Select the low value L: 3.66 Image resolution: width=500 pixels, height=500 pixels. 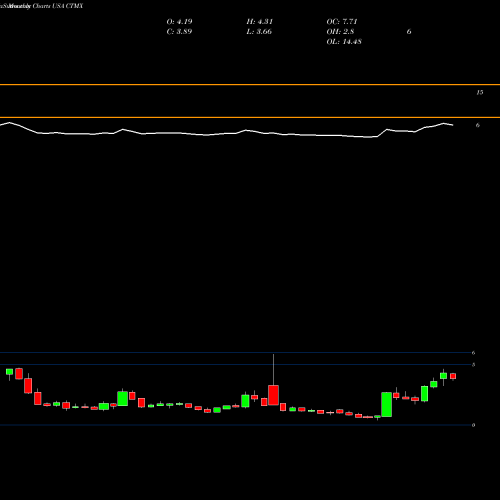click(x=259, y=32)
